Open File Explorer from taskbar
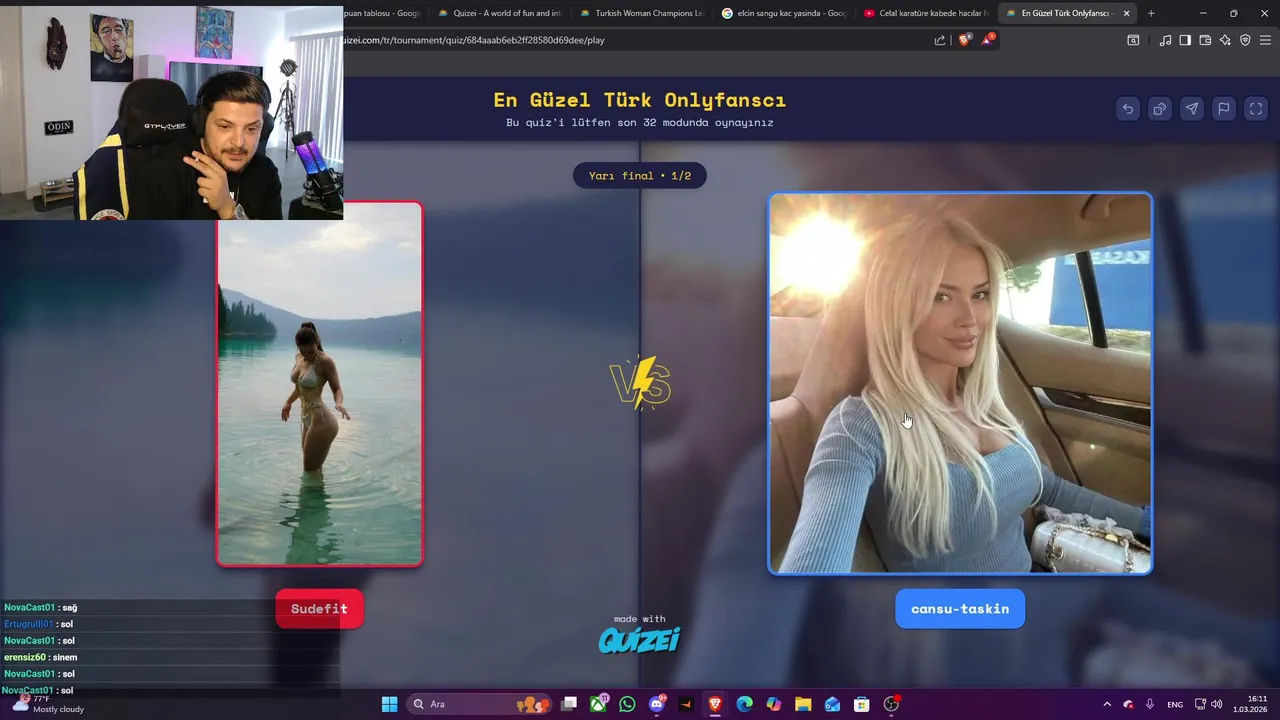This screenshot has width=1280, height=720. pos(803,704)
